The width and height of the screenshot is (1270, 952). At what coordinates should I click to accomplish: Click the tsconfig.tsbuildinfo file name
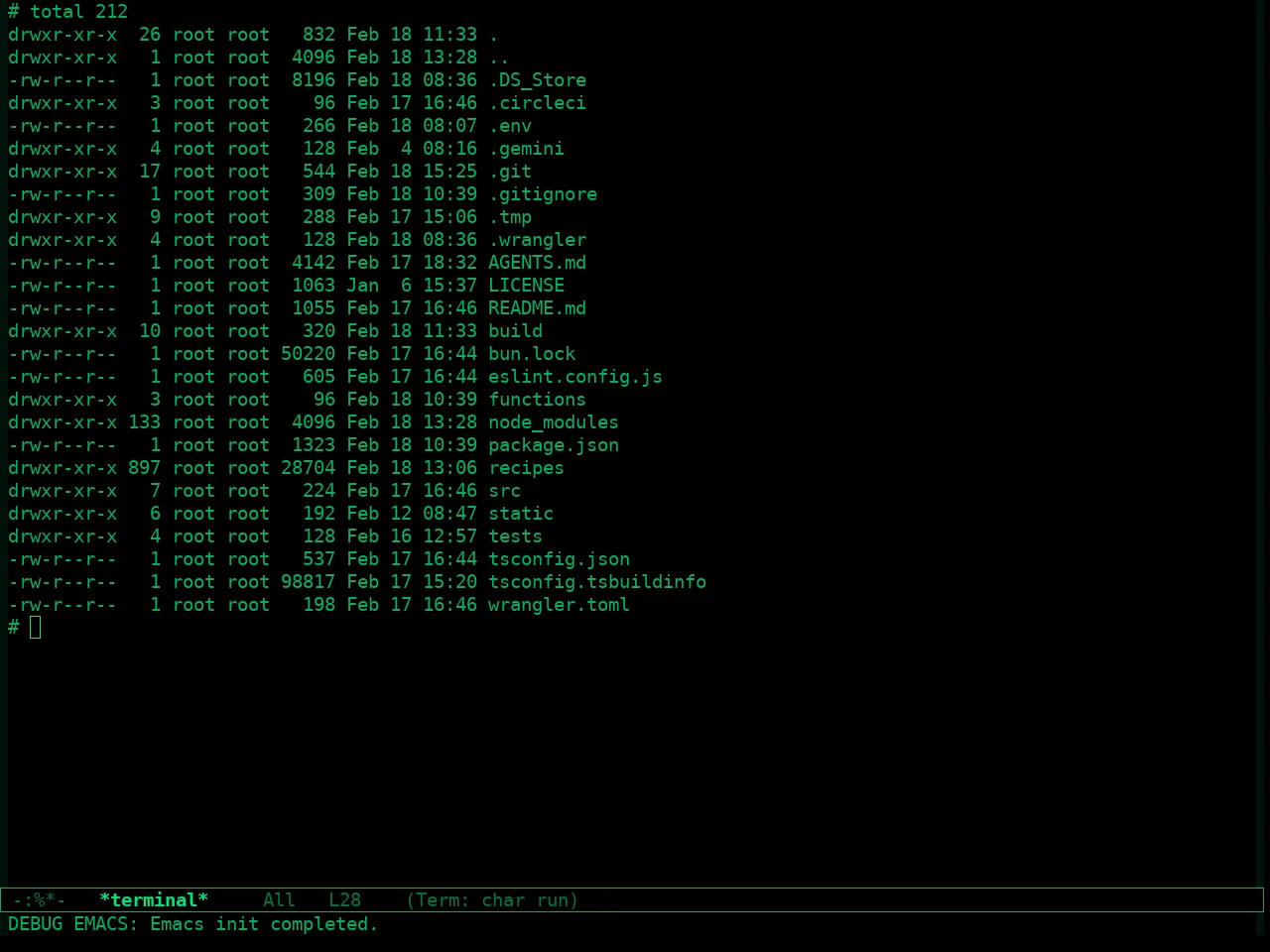pos(597,582)
